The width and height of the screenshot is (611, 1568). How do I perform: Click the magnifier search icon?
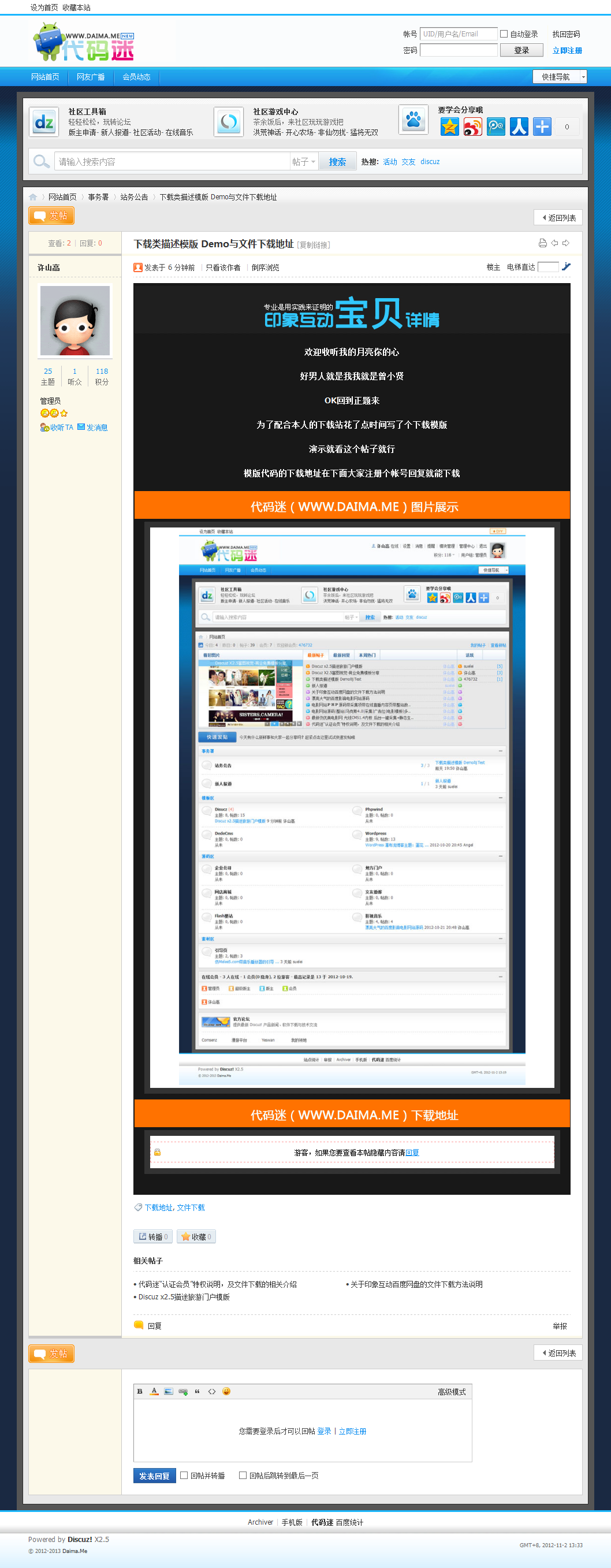click(x=42, y=161)
